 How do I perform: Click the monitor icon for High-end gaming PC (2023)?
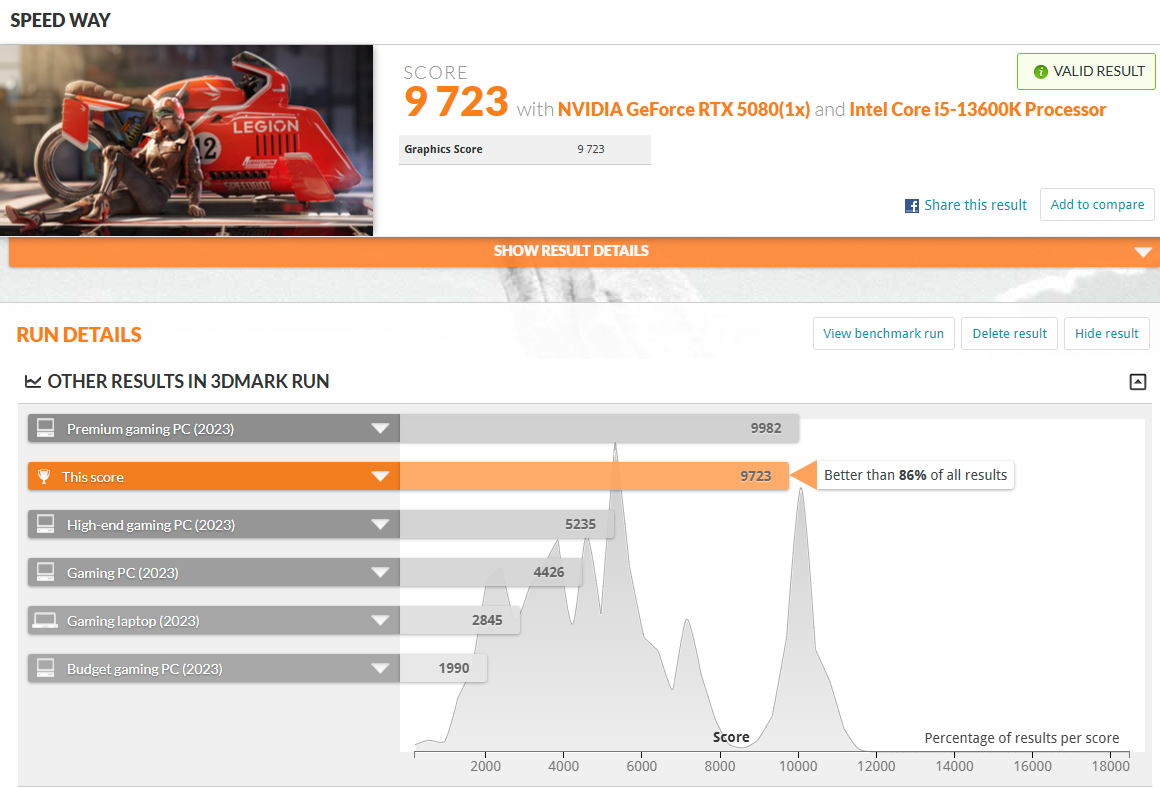click(x=46, y=524)
